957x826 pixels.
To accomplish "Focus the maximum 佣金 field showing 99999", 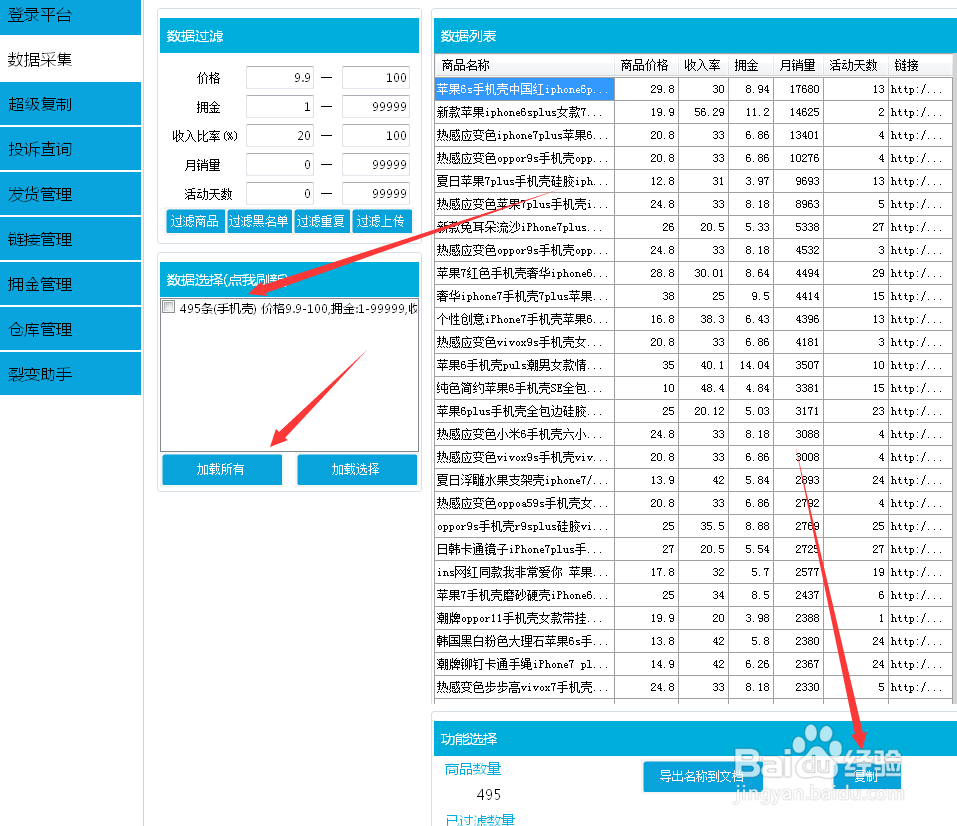I will click(x=376, y=107).
